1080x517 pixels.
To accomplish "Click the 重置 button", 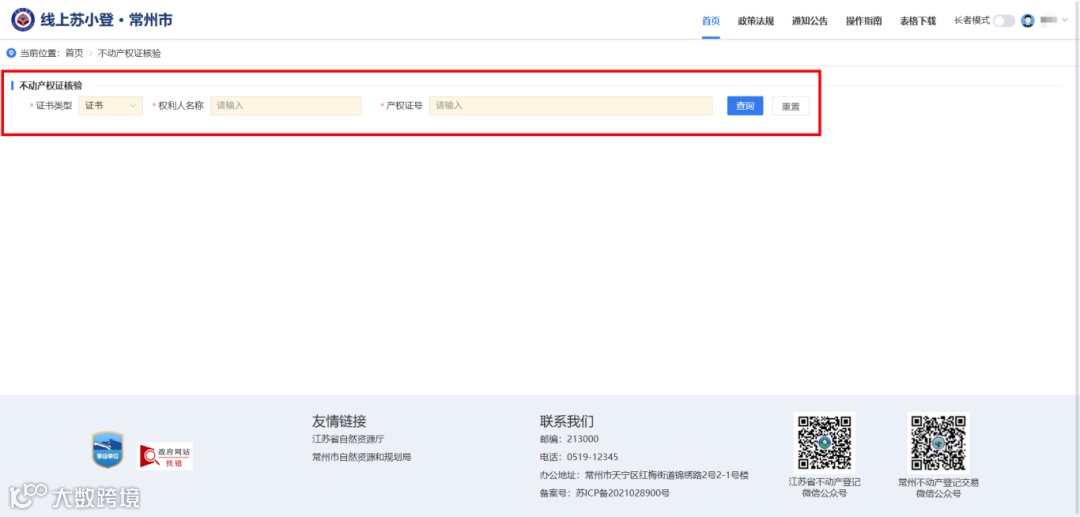I will tap(791, 107).
